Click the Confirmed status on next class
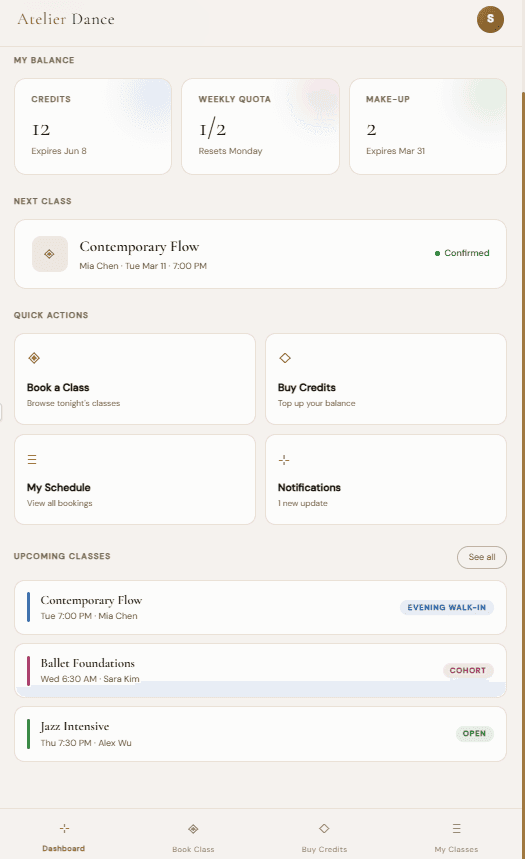Viewport: 525px width, 859px height. click(x=462, y=253)
